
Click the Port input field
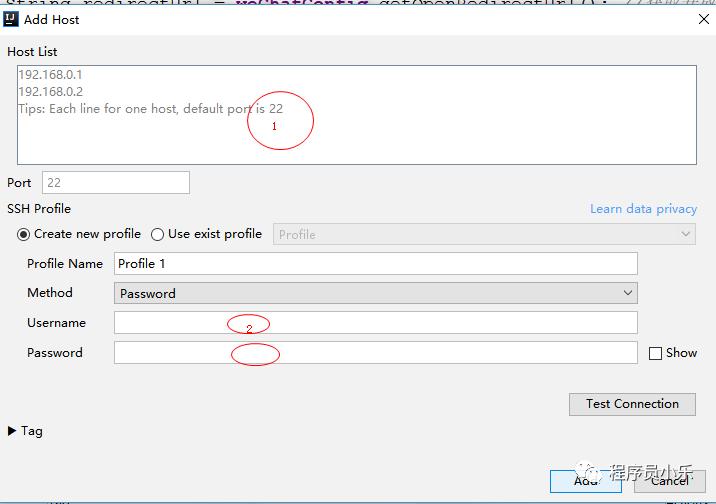(116, 183)
